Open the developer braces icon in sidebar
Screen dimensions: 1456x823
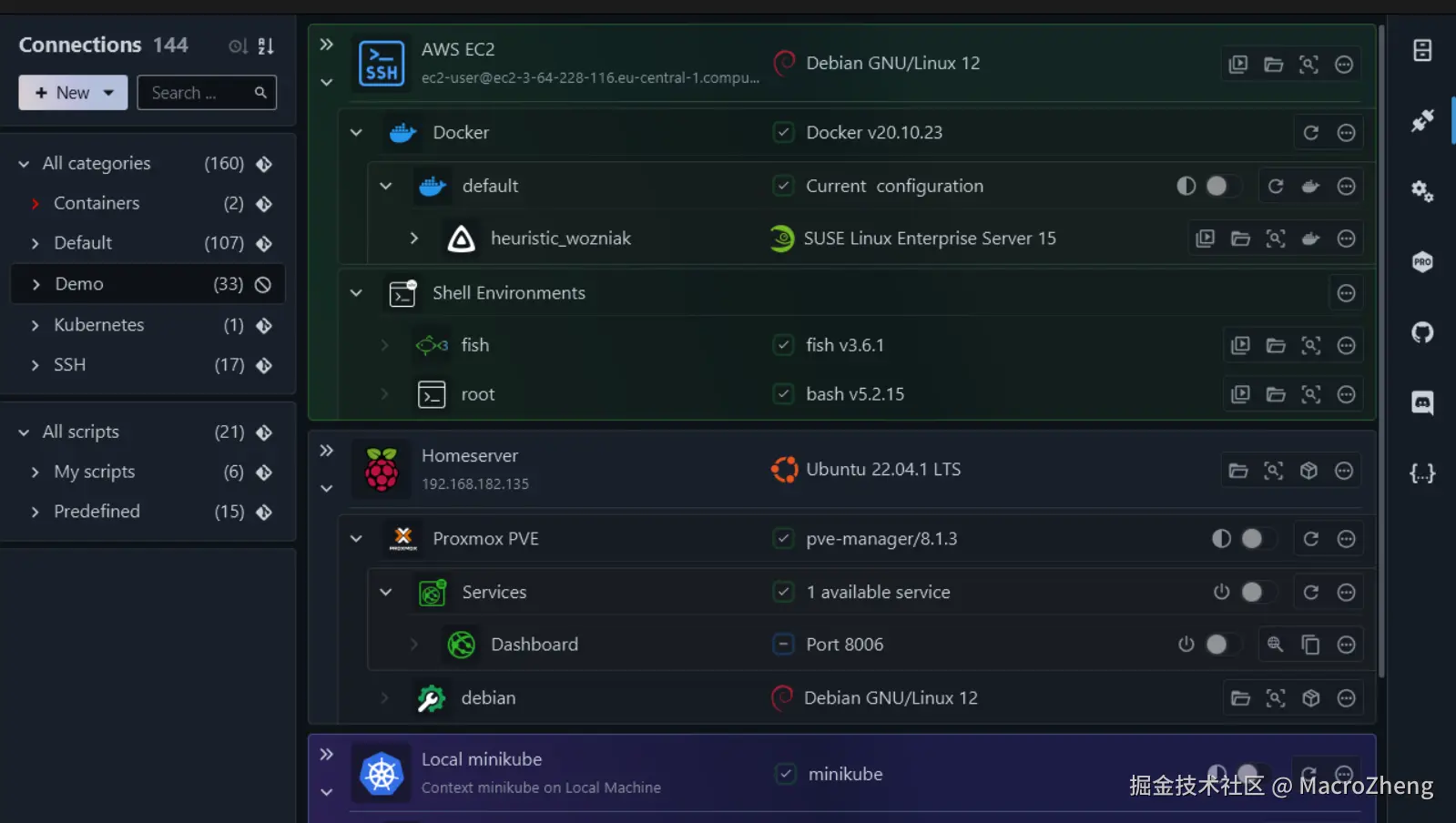pos(1422,473)
